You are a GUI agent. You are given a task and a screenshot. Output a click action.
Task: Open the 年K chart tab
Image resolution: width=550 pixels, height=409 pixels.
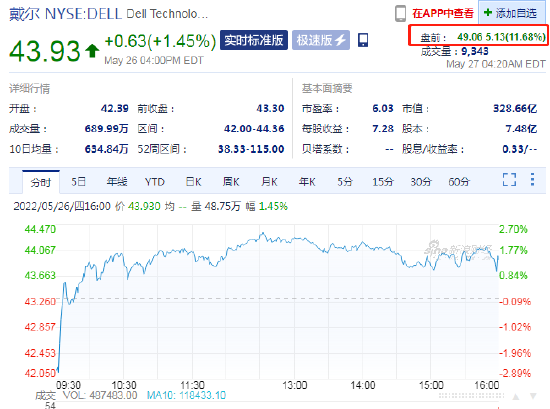click(307, 182)
